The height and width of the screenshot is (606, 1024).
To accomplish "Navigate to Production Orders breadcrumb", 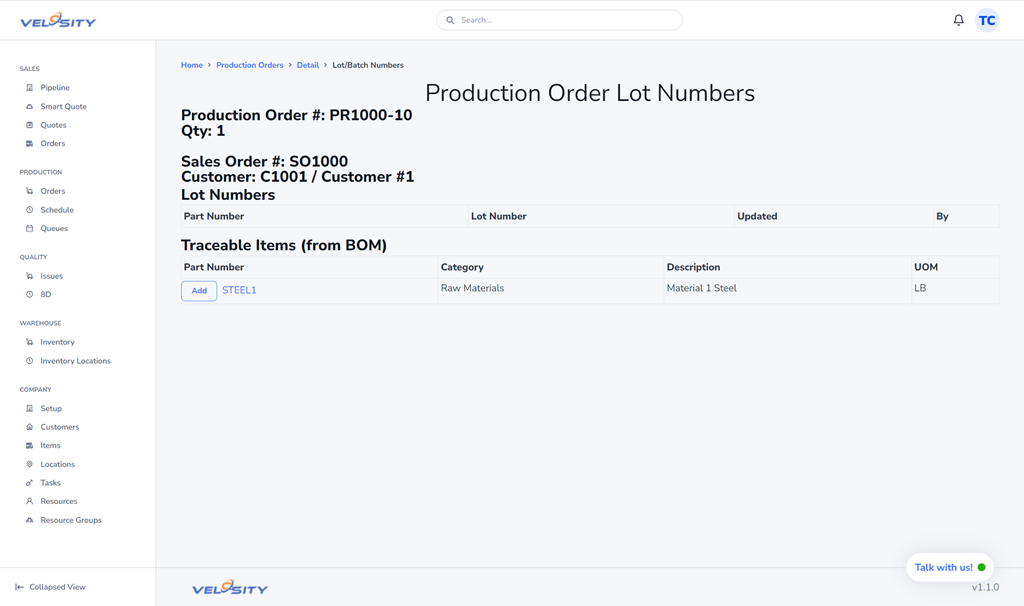I will click(249, 65).
